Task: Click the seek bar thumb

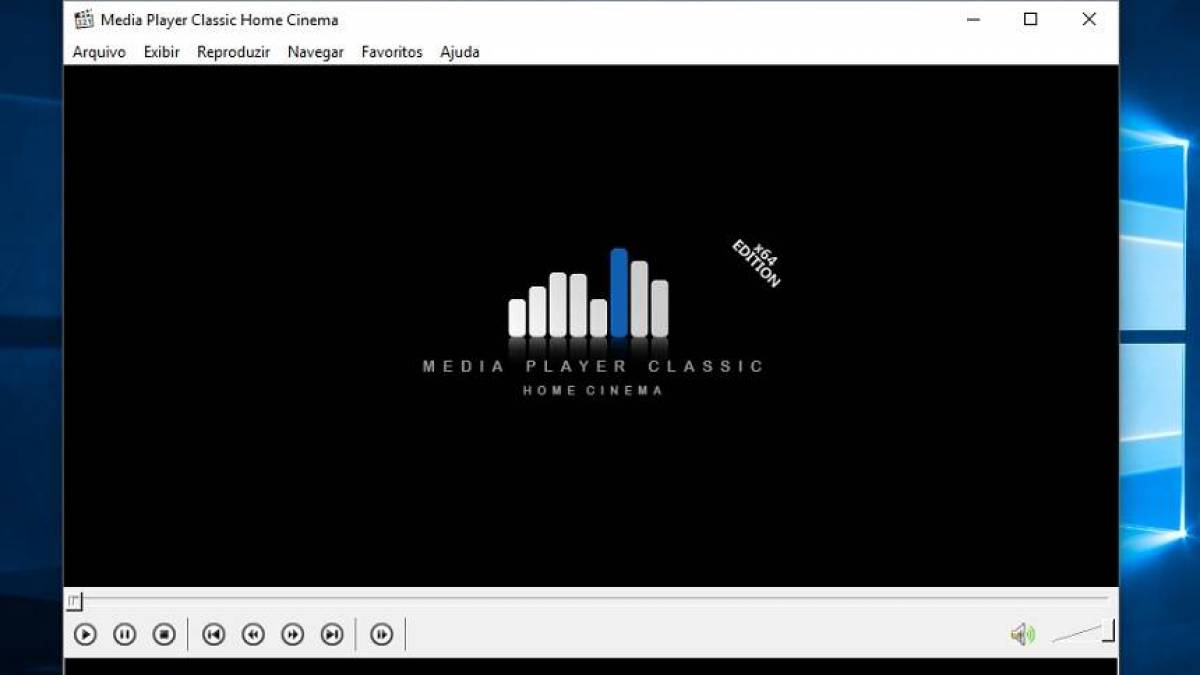Action: click(x=74, y=601)
